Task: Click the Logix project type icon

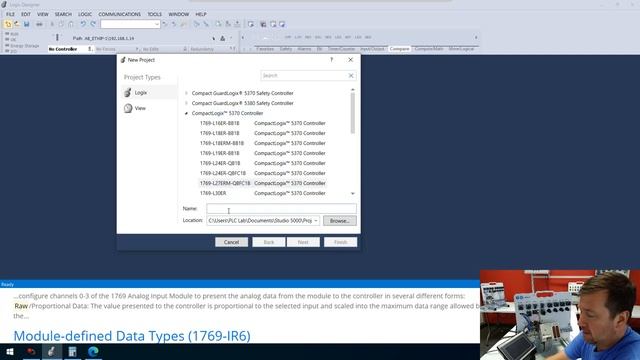Action: (x=128, y=93)
